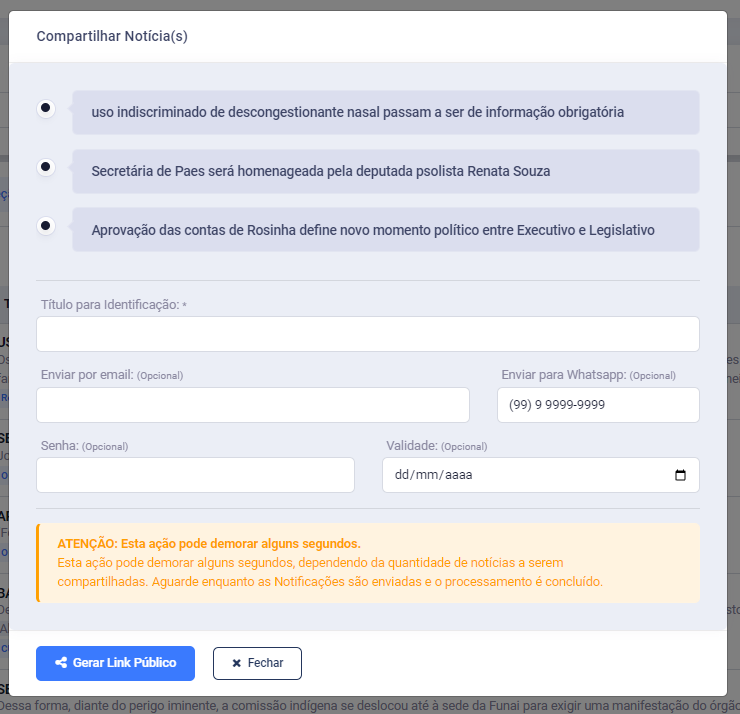Click the 'Título para Identificação:' label

[x=110, y=305]
